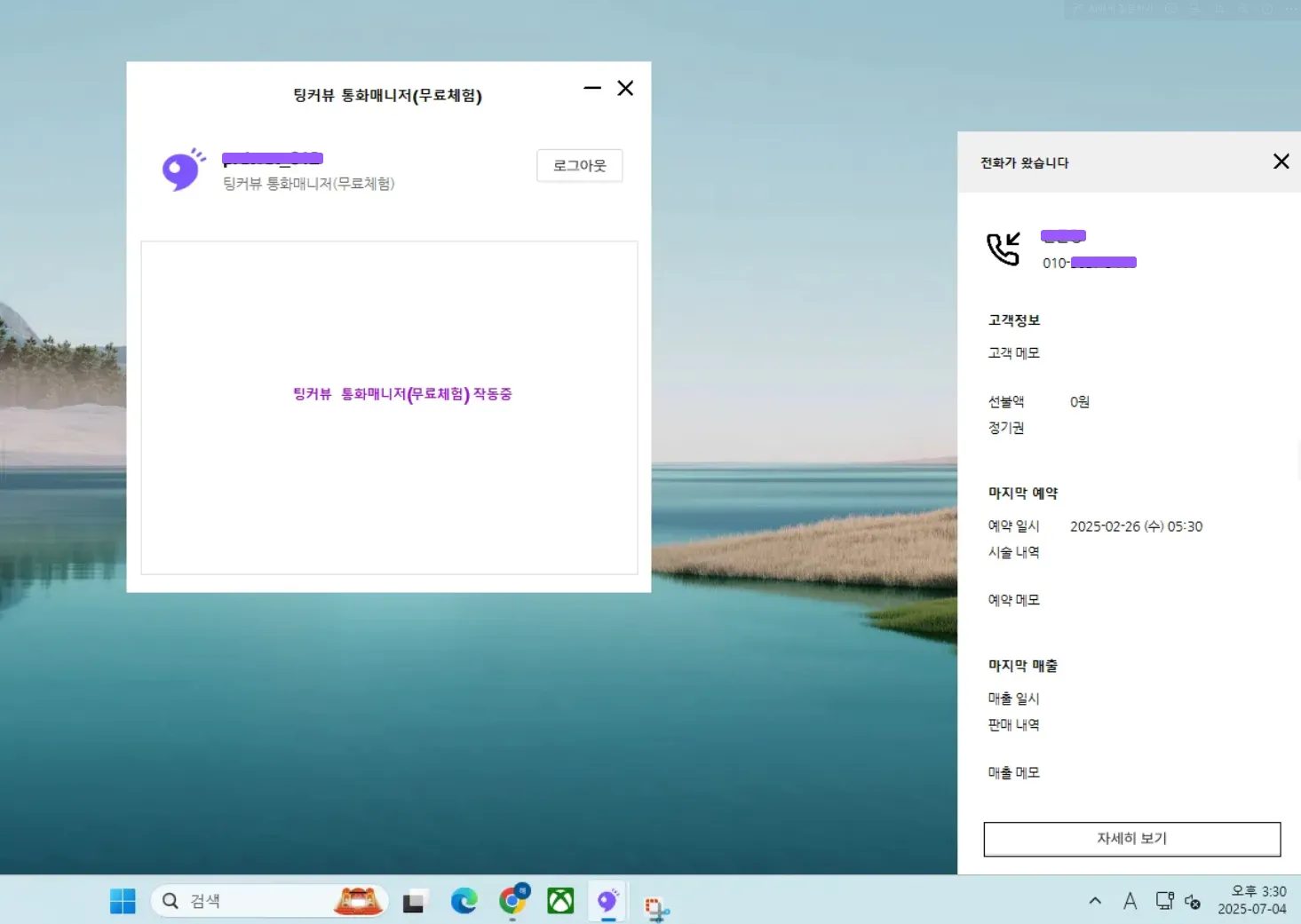1301x924 pixels.
Task: Click the 시술 내역 label
Action: (1013, 552)
